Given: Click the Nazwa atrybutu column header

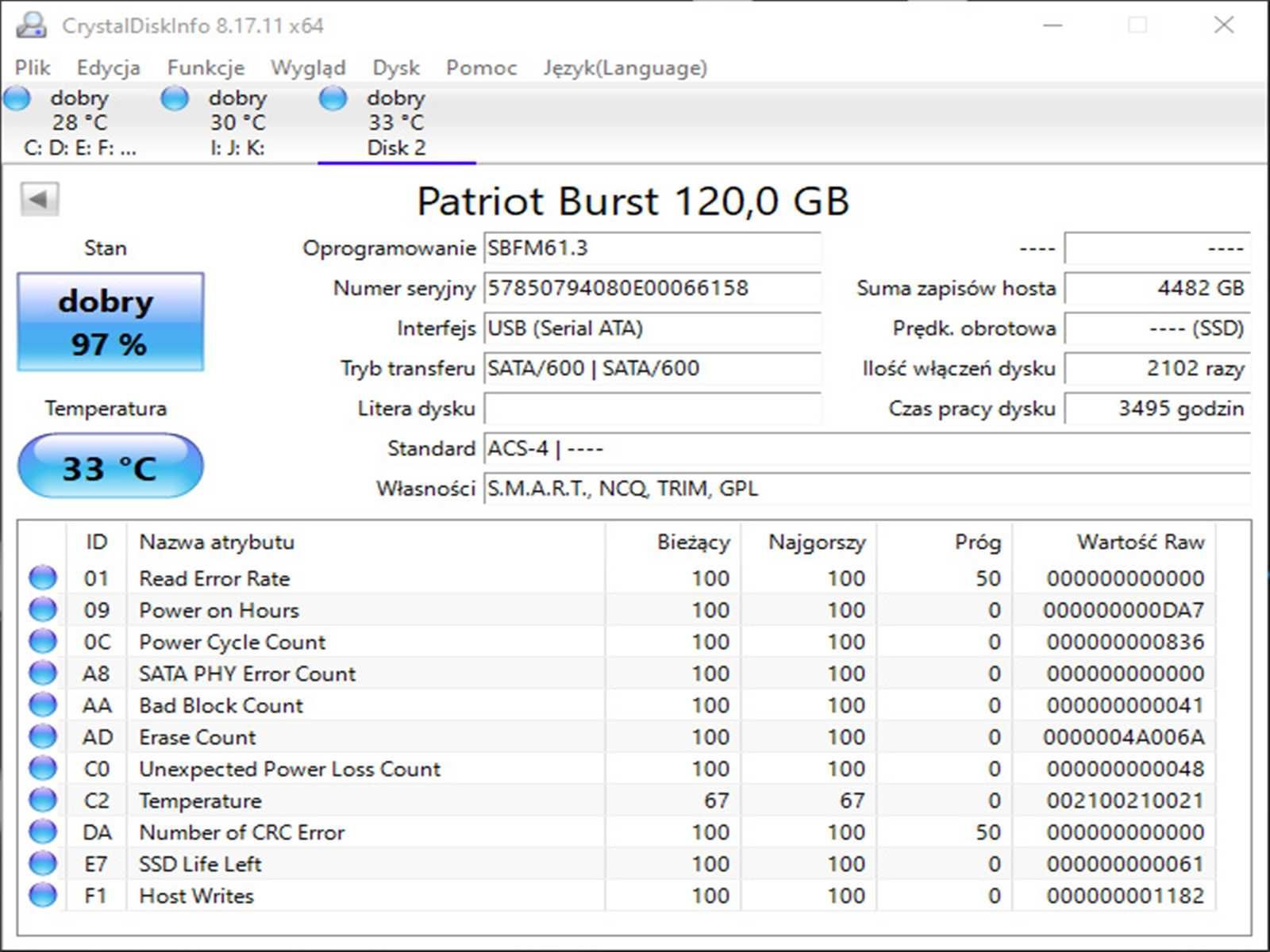Looking at the screenshot, I should pos(366,542).
